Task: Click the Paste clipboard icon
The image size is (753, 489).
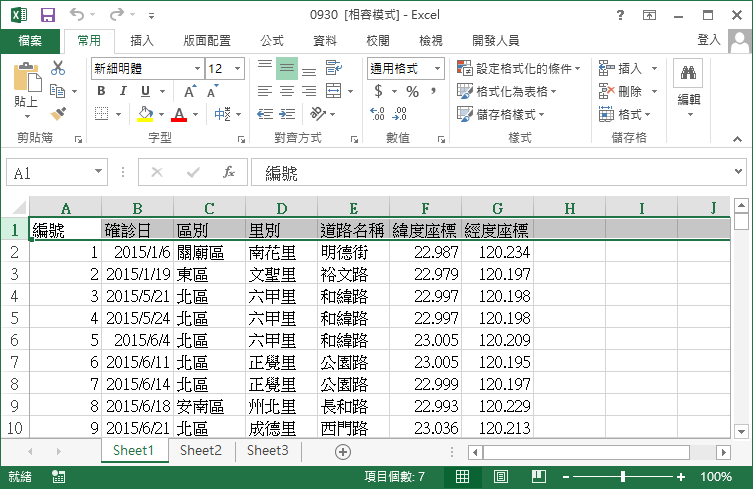Action: click(x=26, y=77)
